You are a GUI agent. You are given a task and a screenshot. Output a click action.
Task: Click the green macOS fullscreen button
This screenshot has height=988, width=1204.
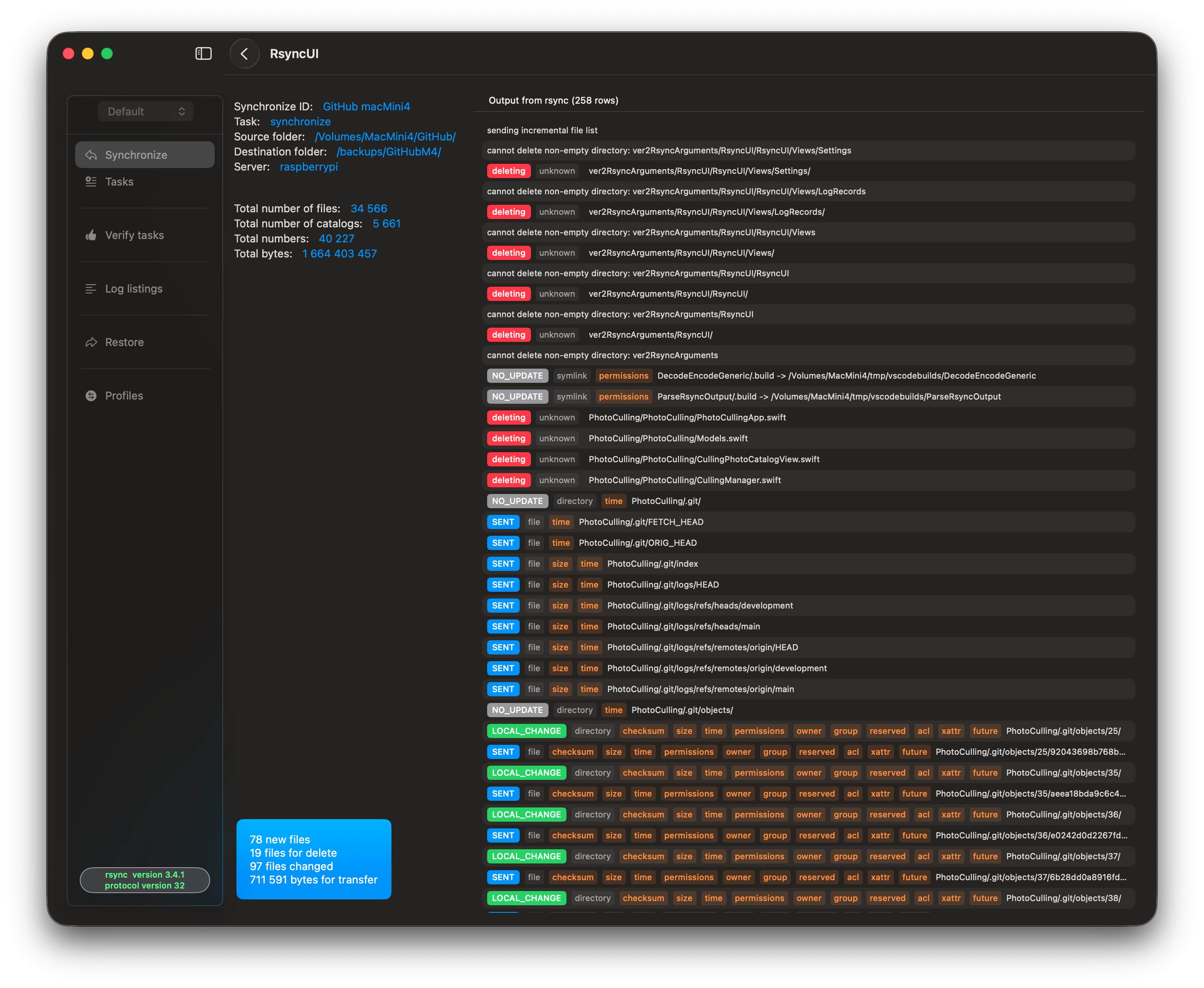107,53
